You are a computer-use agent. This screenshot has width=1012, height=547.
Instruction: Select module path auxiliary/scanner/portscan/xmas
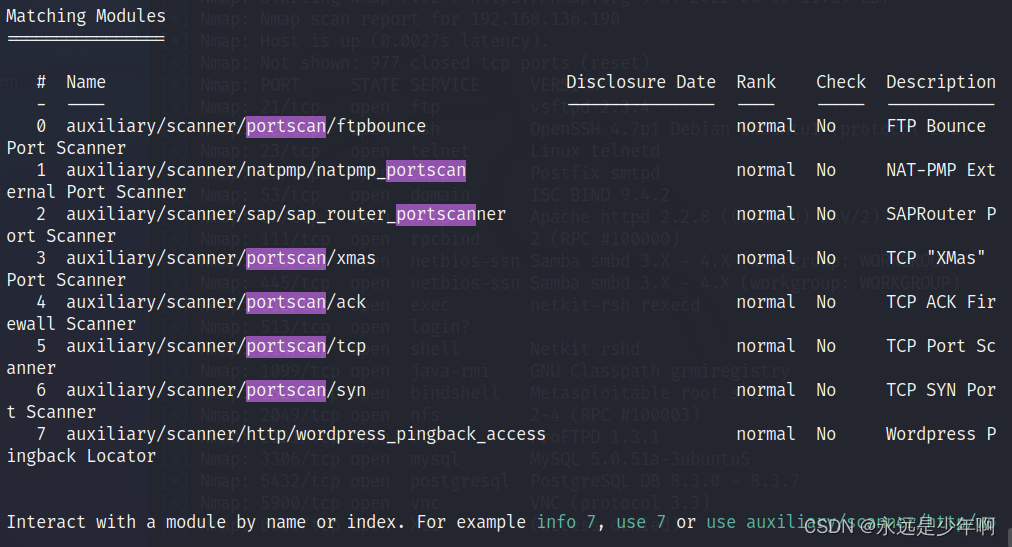[221, 258]
